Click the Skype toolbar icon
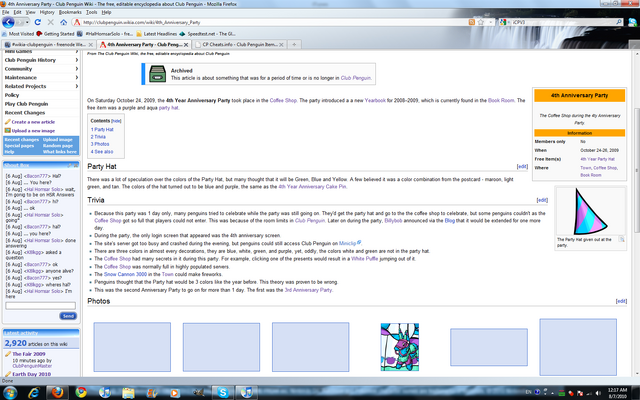The width and height of the screenshot is (640, 400). (x=632, y=22)
